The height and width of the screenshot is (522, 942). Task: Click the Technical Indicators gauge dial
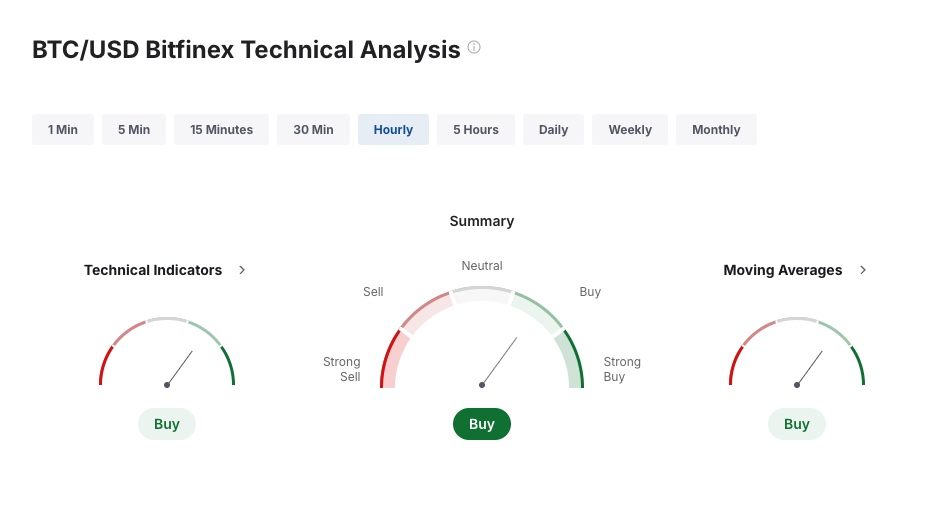(167, 352)
